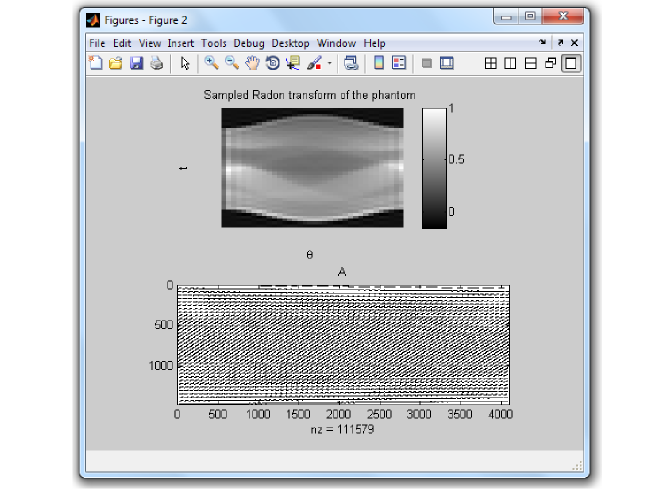Image resolution: width=664 pixels, height=498 pixels.
Task: Open the Tools menu
Action: coord(213,43)
